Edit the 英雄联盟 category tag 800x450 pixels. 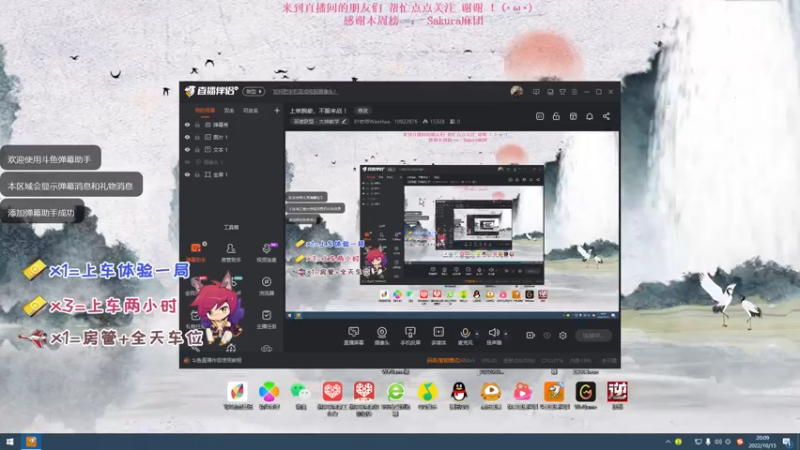(319, 121)
